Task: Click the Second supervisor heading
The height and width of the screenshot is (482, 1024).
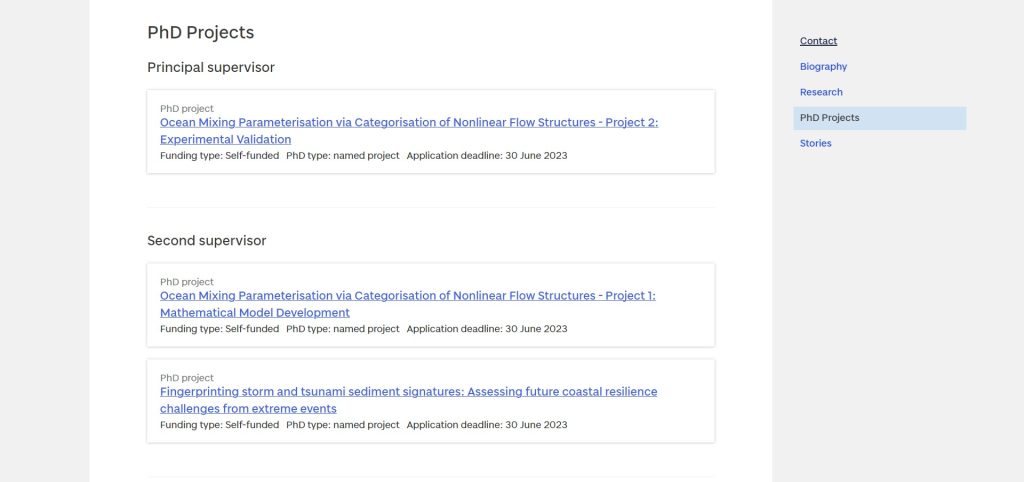Action: click(206, 241)
